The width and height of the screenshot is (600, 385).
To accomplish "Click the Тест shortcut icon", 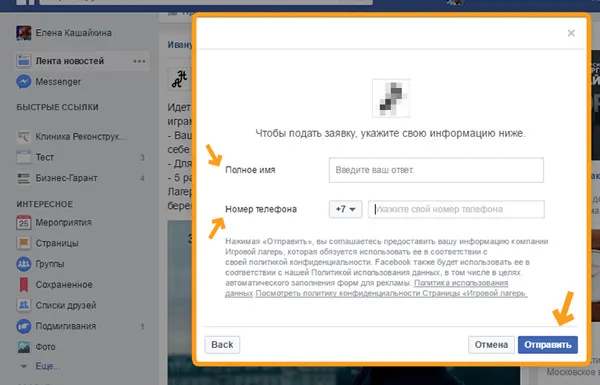I will 24,157.
